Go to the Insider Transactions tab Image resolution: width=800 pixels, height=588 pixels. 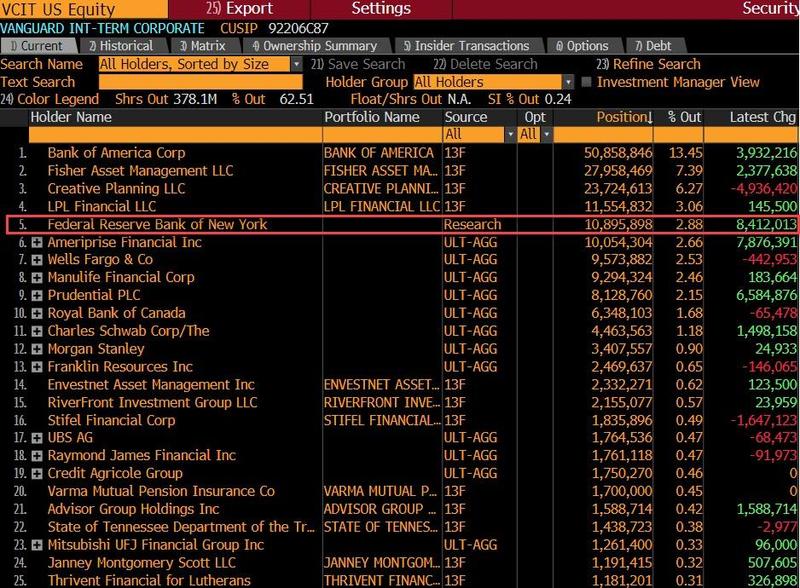pos(467,46)
